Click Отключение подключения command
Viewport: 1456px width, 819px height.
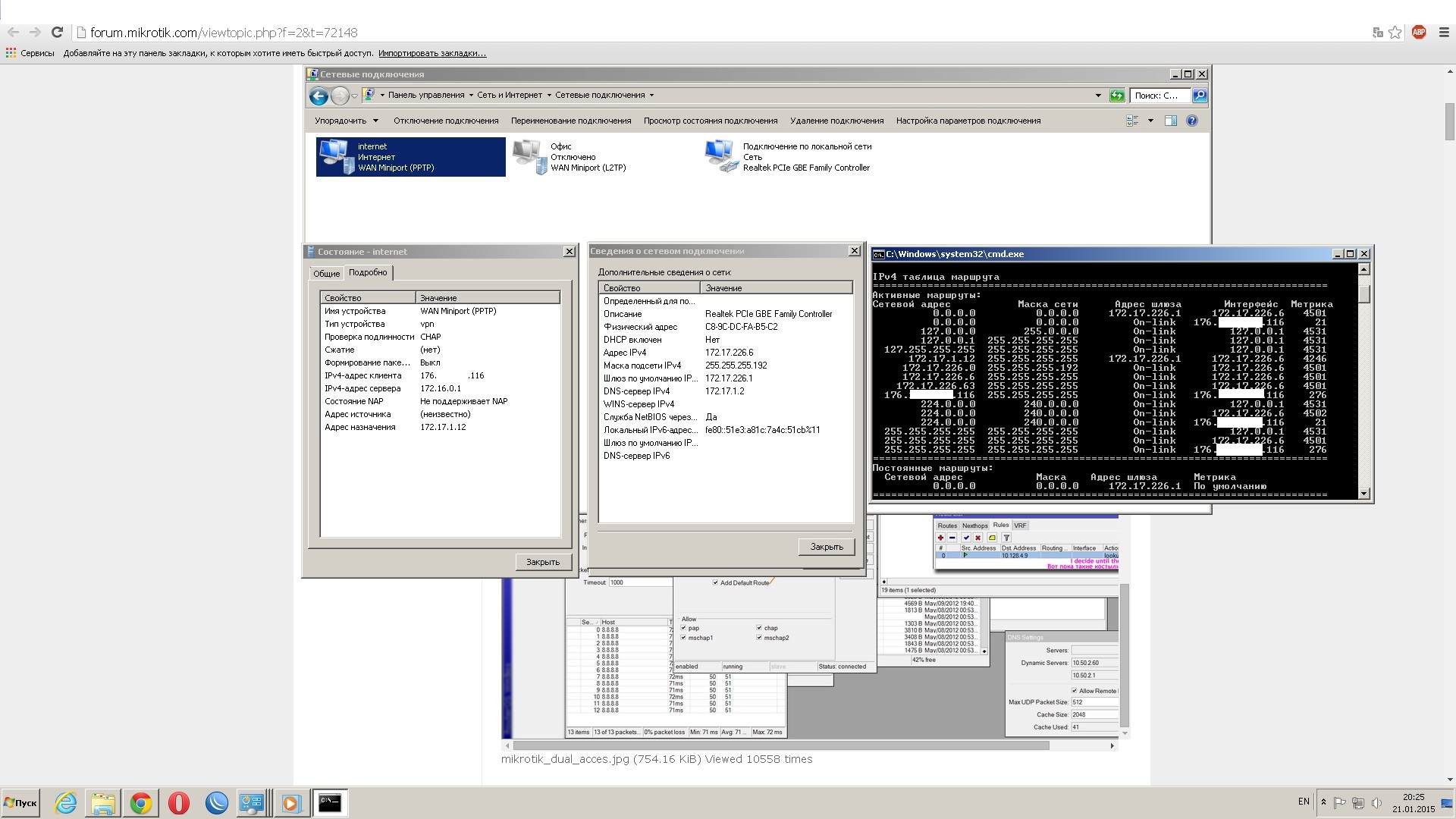tap(446, 121)
